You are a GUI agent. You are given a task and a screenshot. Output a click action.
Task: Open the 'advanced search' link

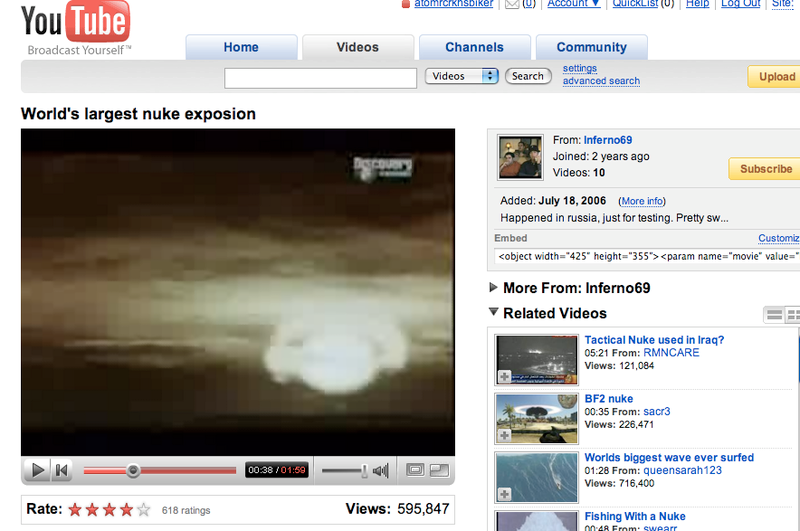click(x=601, y=81)
